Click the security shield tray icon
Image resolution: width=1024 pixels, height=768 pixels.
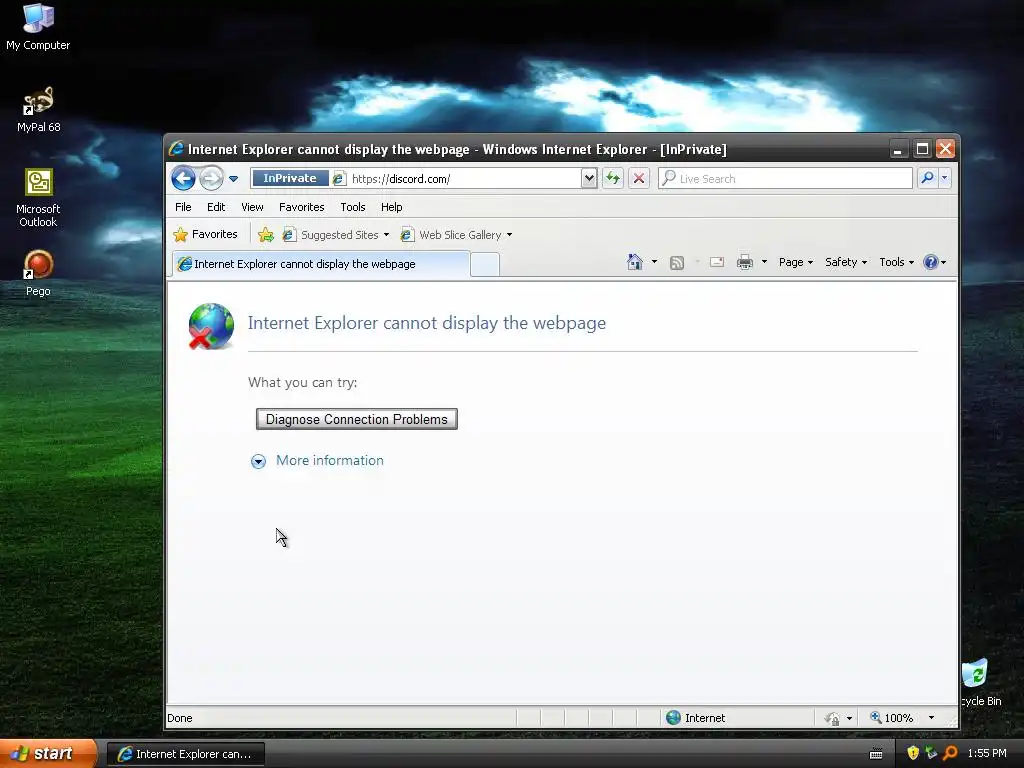point(912,753)
